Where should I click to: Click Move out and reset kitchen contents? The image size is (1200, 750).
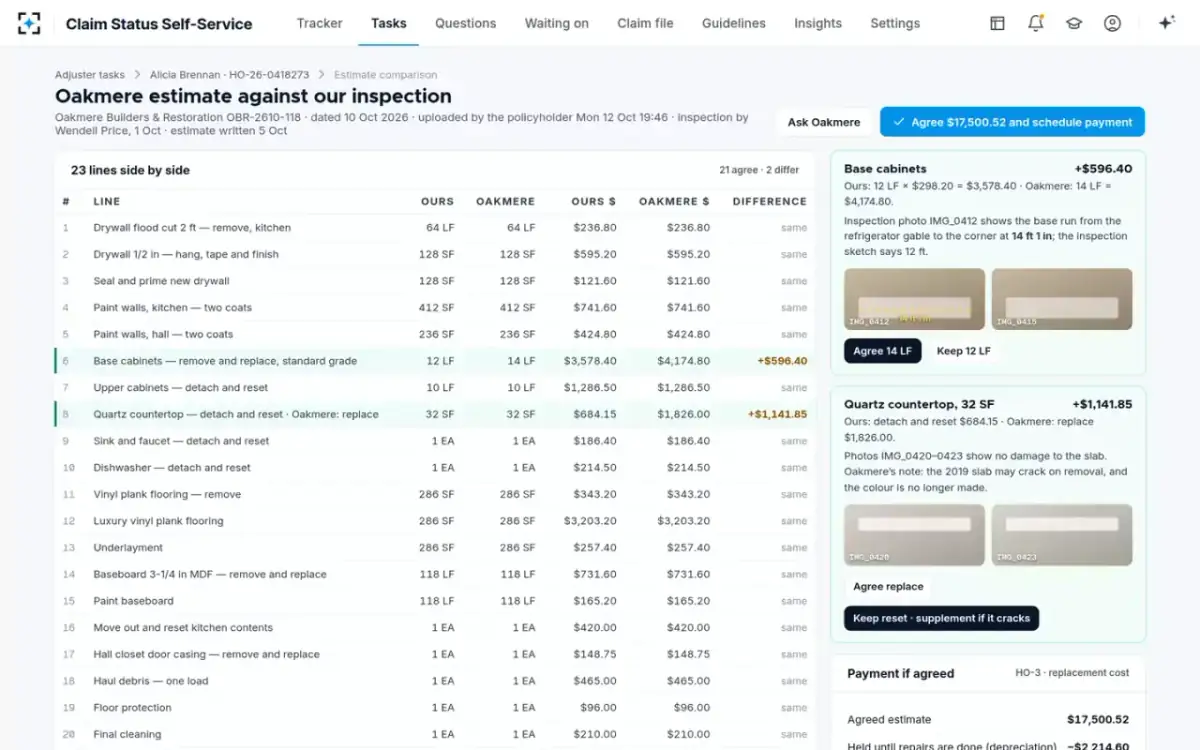tap(183, 628)
